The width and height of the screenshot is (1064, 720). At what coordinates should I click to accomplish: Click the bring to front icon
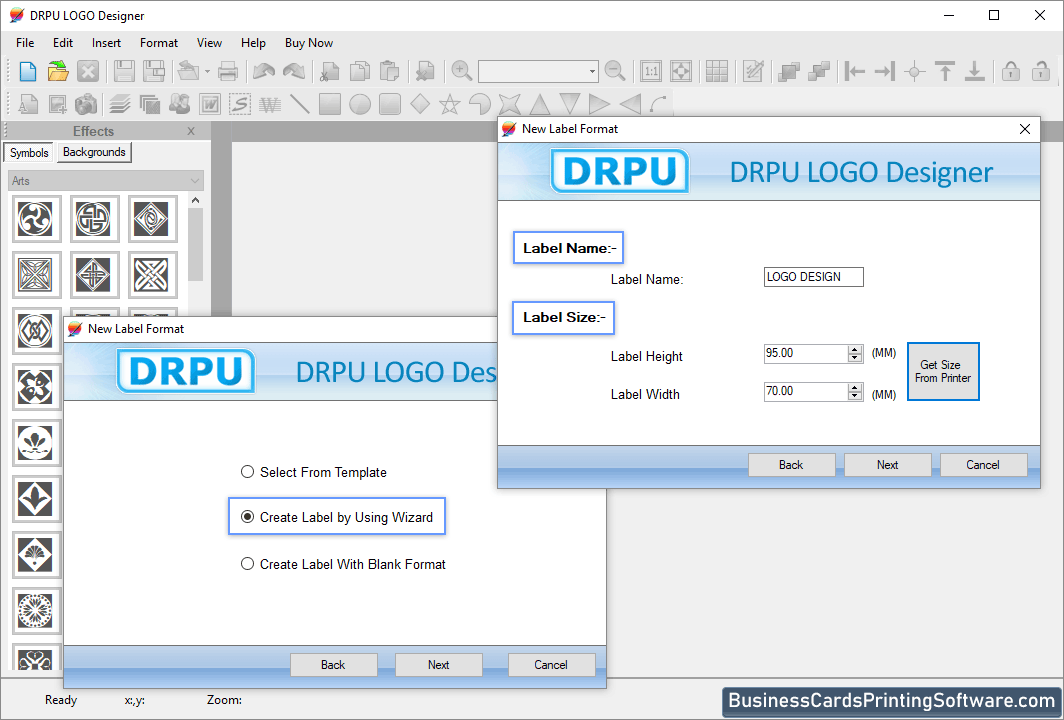tap(789, 71)
